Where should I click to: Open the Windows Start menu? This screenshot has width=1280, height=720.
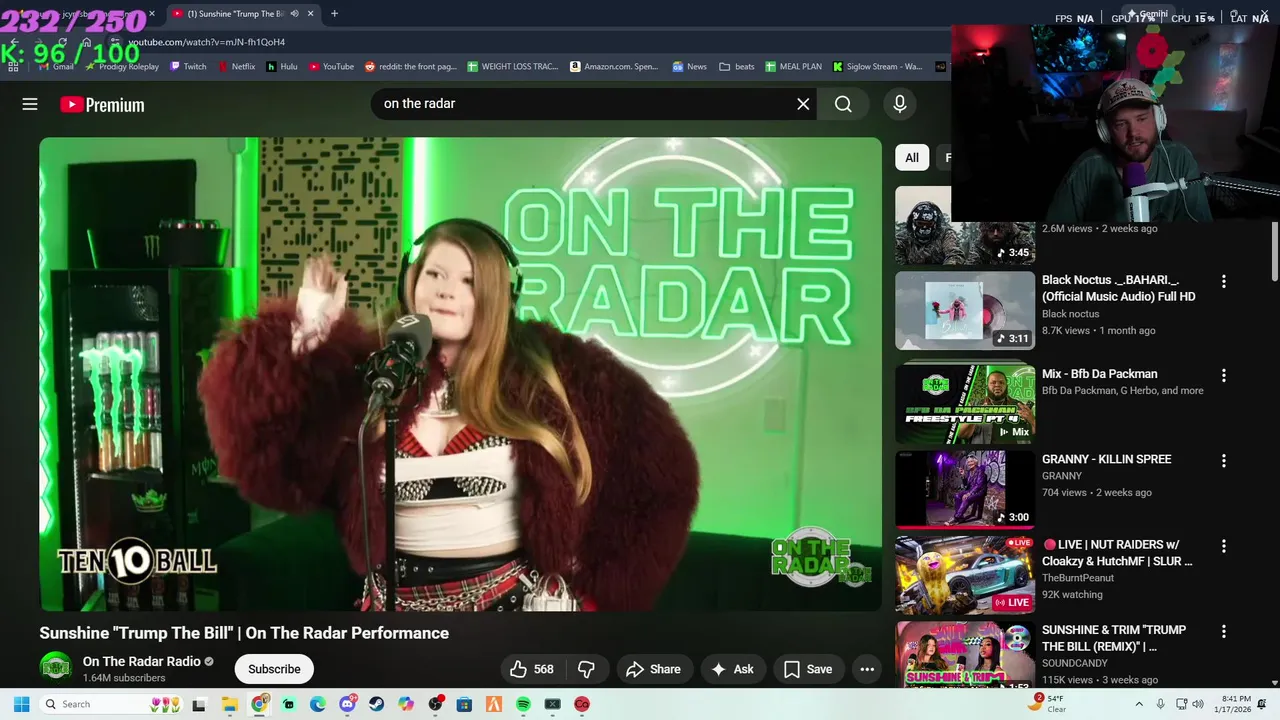pos(21,704)
